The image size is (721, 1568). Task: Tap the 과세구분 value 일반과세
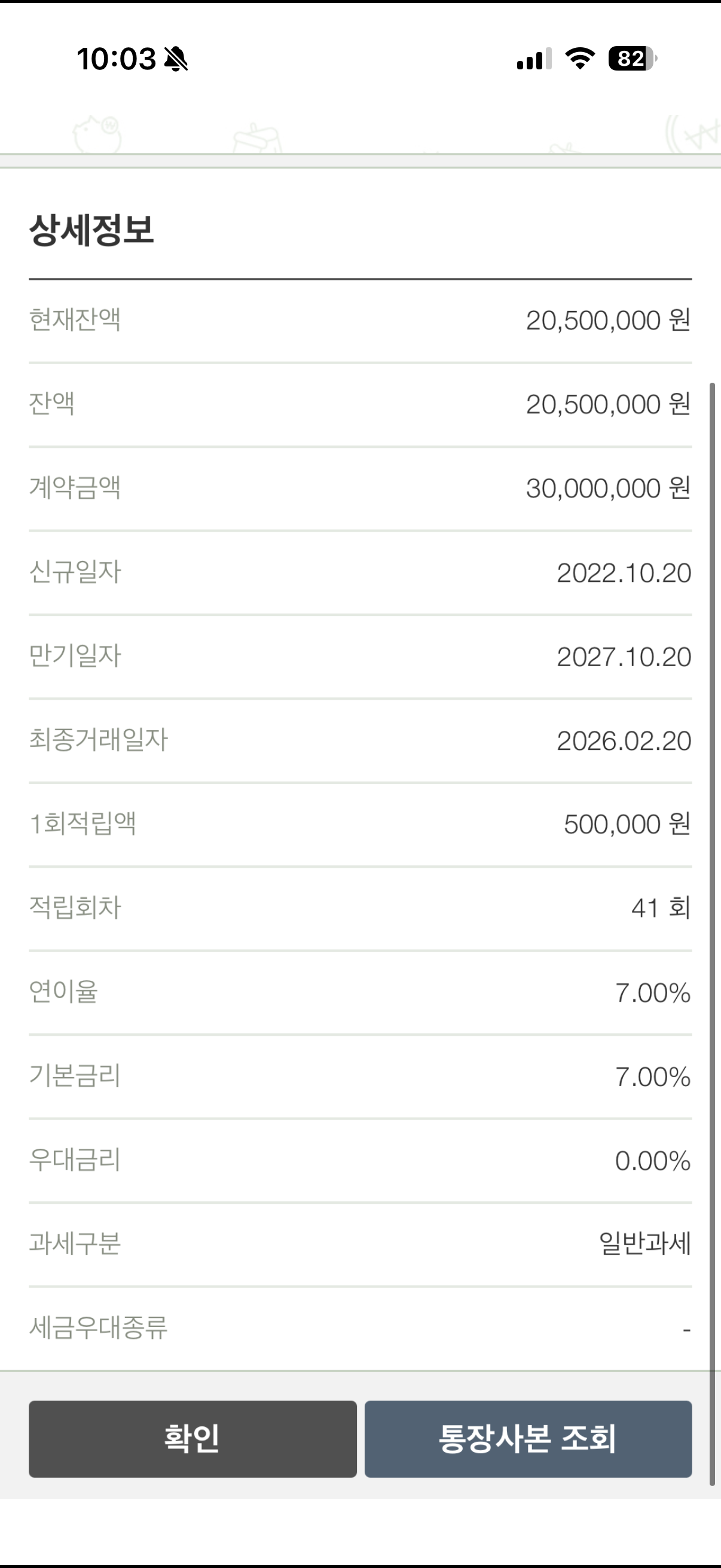pos(645,1243)
